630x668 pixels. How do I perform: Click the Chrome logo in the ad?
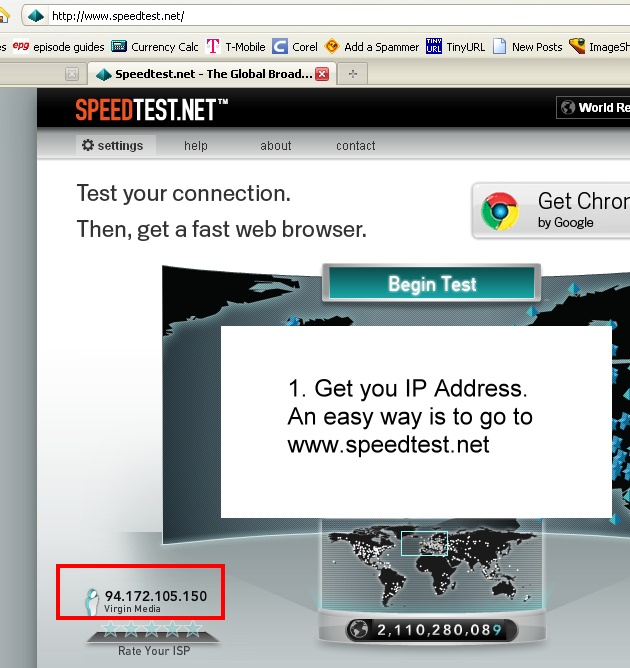[500, 211]
